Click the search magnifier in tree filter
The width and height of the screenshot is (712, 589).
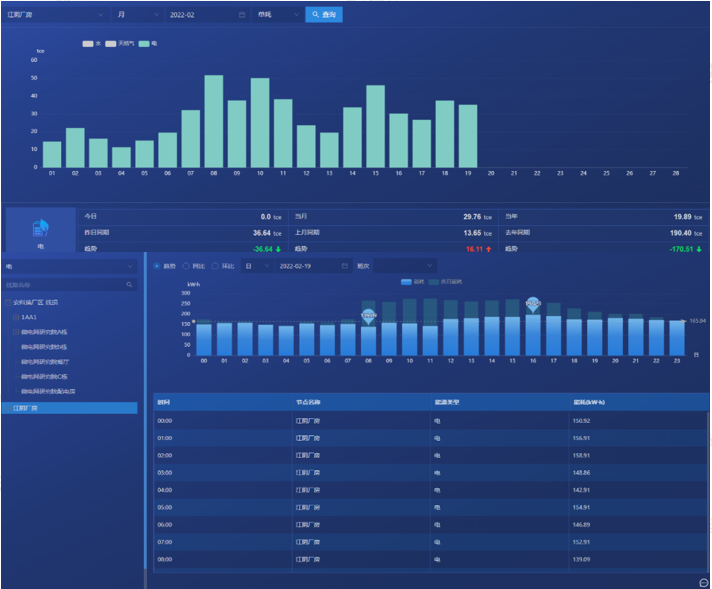129,285
